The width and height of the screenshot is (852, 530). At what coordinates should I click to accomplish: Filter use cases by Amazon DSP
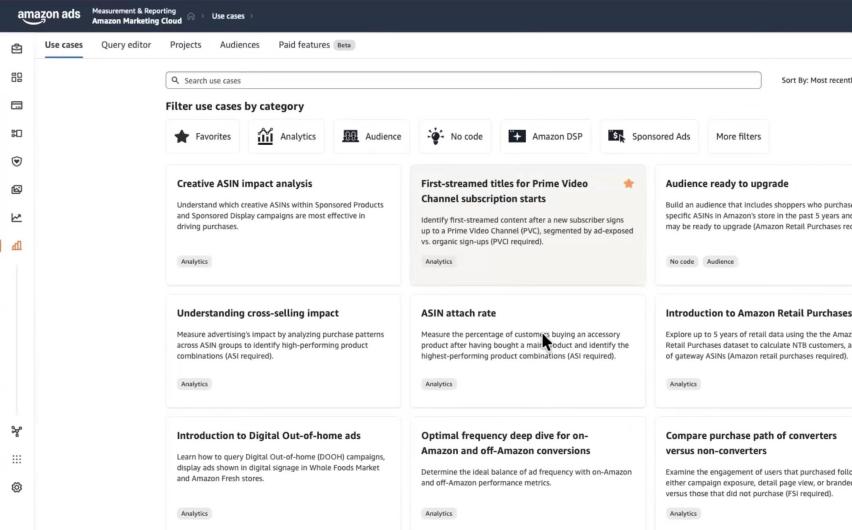[x=545, y=137]
